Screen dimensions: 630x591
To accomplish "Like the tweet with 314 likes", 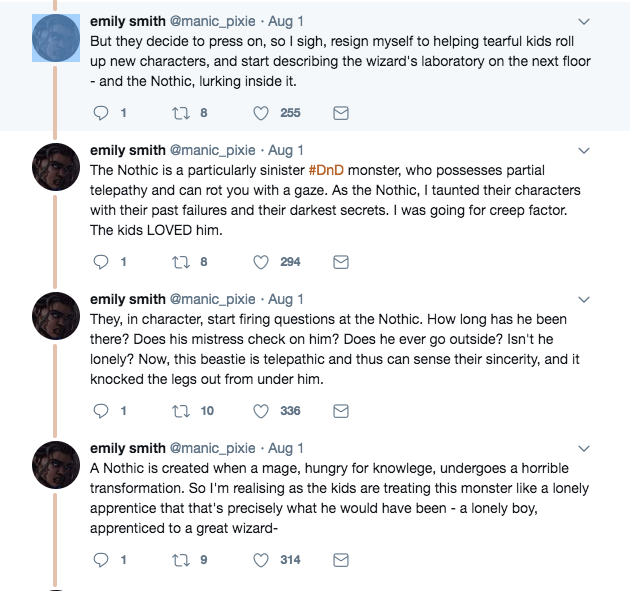I will tap(262, 560).
